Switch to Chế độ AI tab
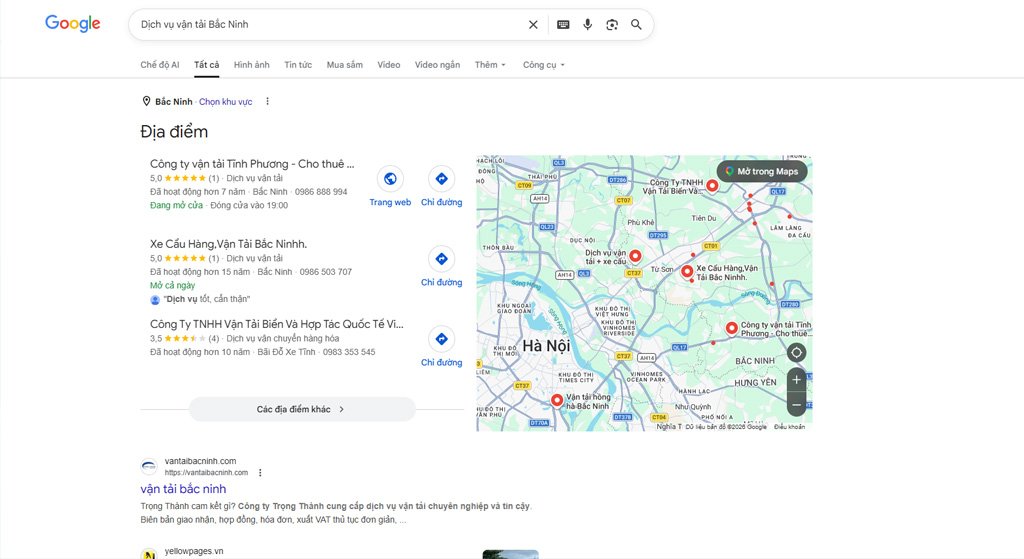This screenshot has width=1024, height=559. click(x=159, y=65)
